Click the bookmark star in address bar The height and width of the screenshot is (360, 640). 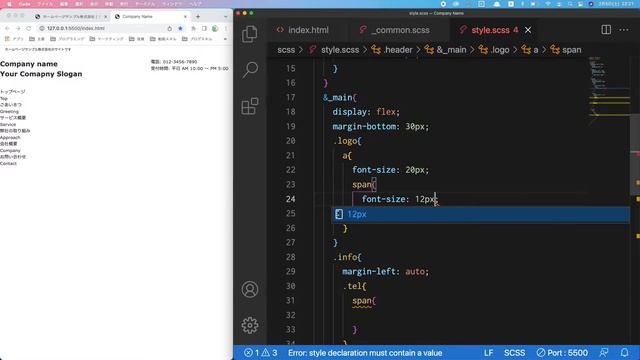click(x=180, y=28)
